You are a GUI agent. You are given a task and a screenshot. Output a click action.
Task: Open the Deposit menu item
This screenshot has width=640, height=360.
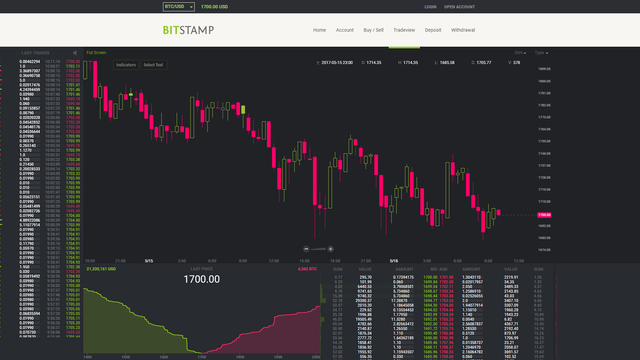click(433, 30)
